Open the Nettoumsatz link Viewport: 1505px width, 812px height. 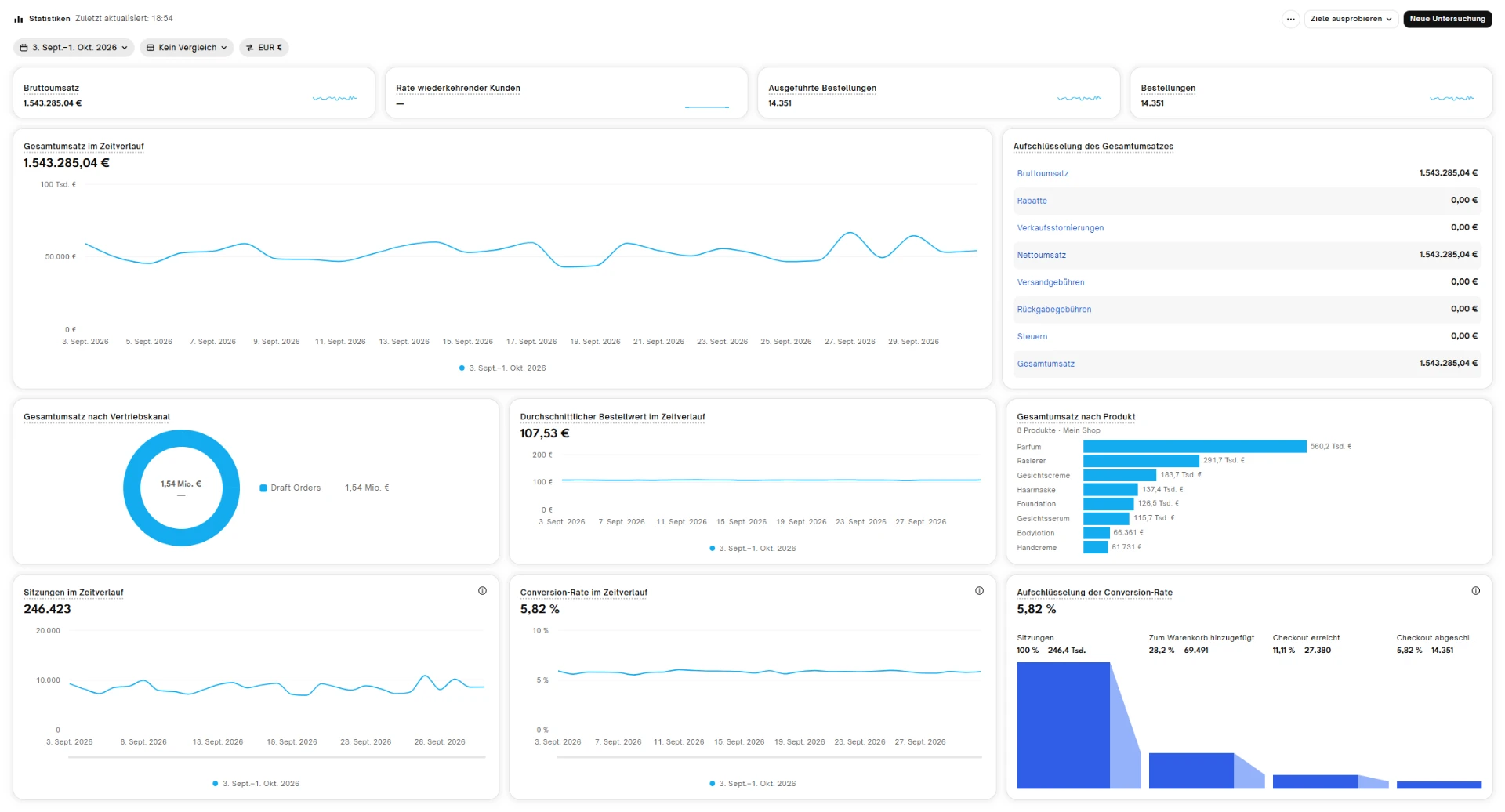coord(1041,255)
